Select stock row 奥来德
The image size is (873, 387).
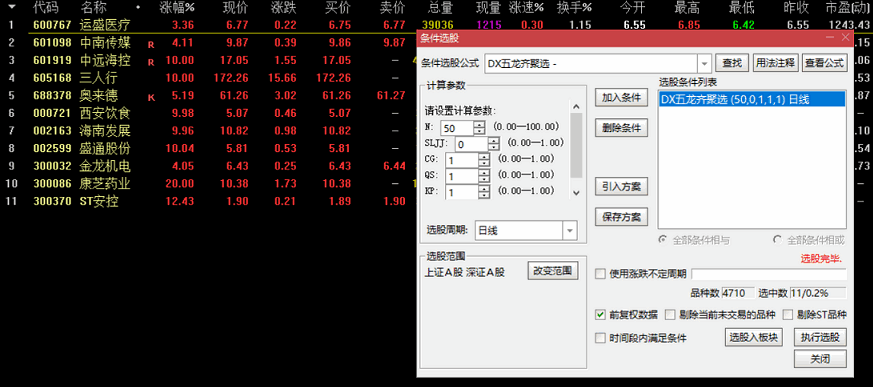click(99, 95)
